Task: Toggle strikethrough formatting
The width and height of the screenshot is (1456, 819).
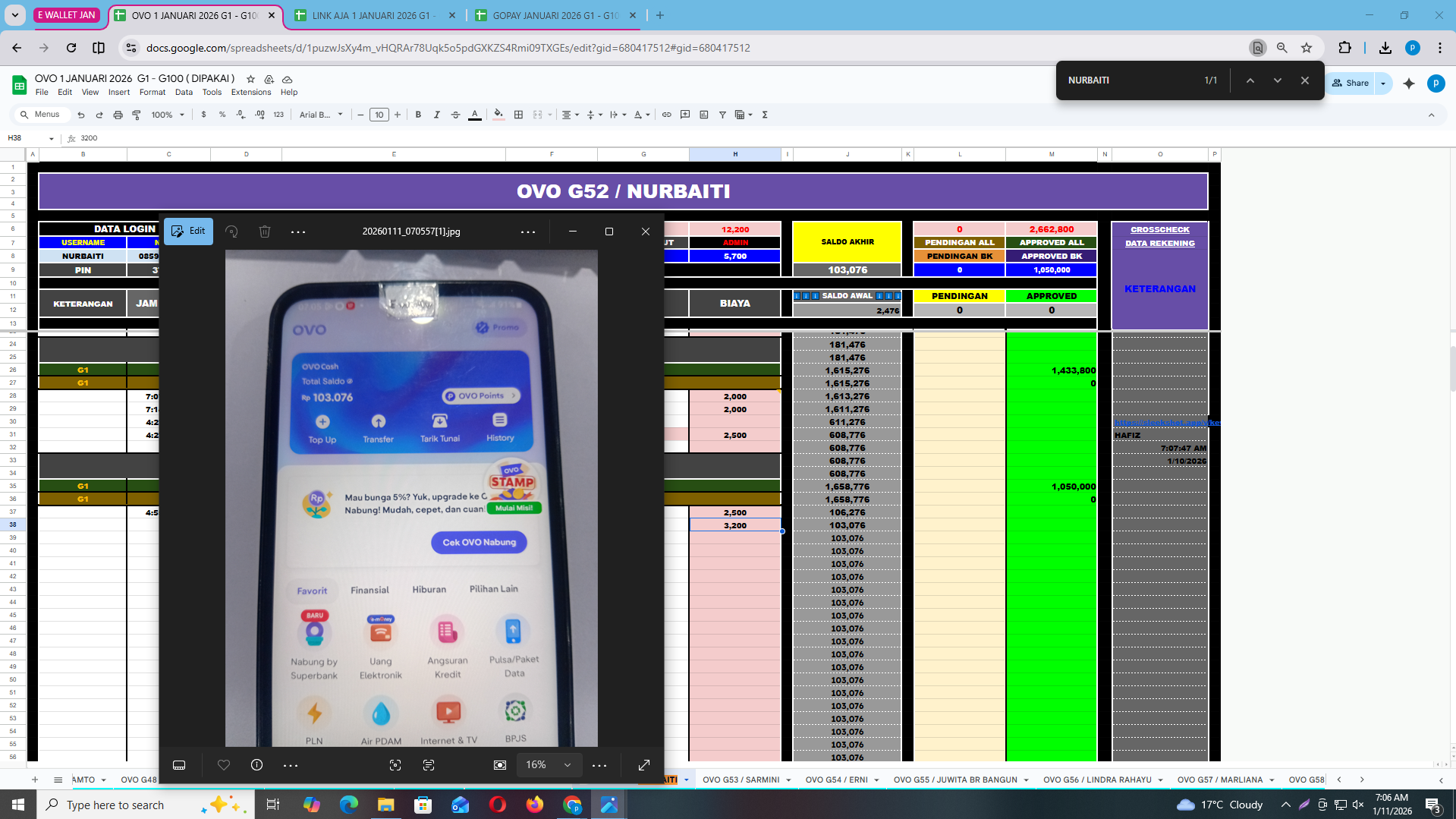Action: [455, 115]
